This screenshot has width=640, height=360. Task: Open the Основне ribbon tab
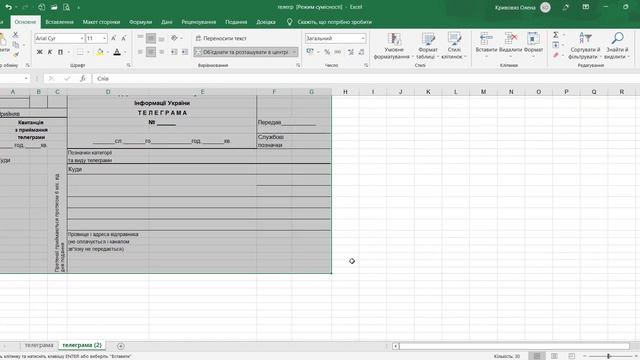(25, 22)
